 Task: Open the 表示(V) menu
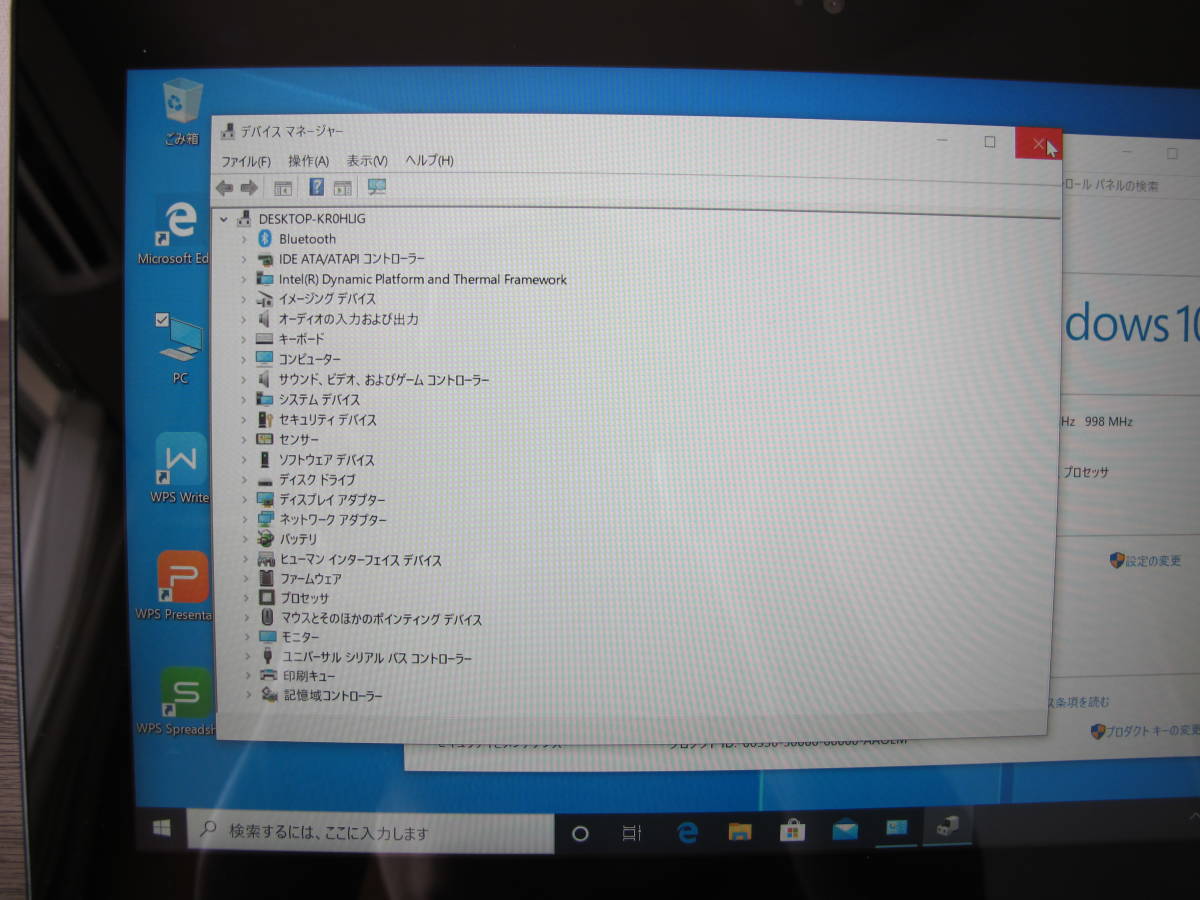tap(367, 160)
